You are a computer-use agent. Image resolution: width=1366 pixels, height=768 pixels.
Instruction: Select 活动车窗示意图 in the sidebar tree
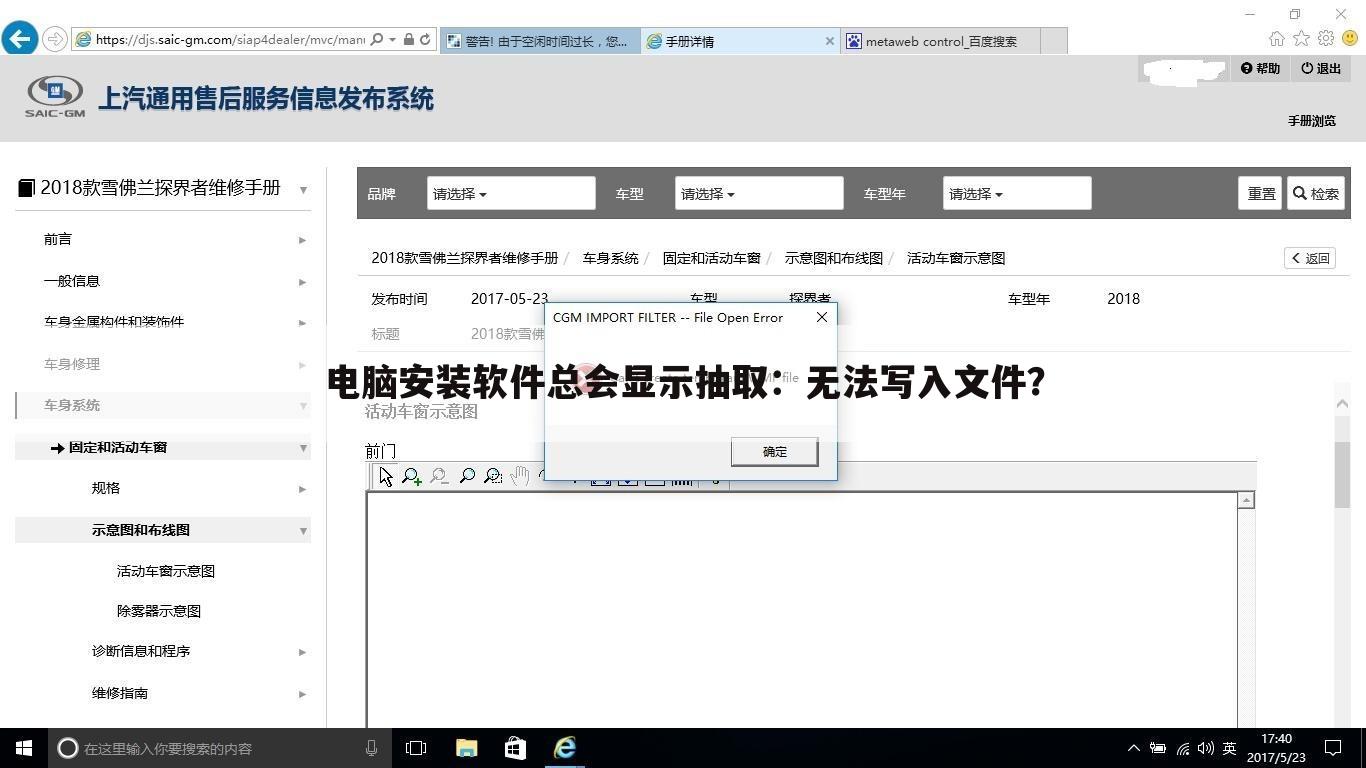pos(166,570)
